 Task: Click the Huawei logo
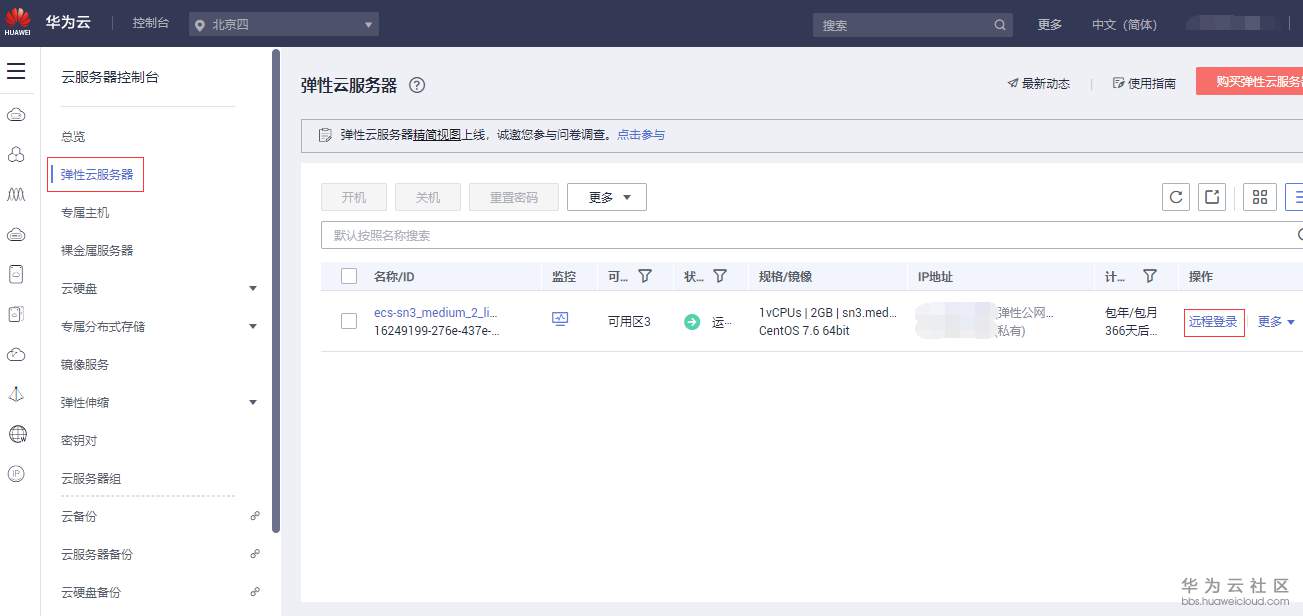click(18, 24)
